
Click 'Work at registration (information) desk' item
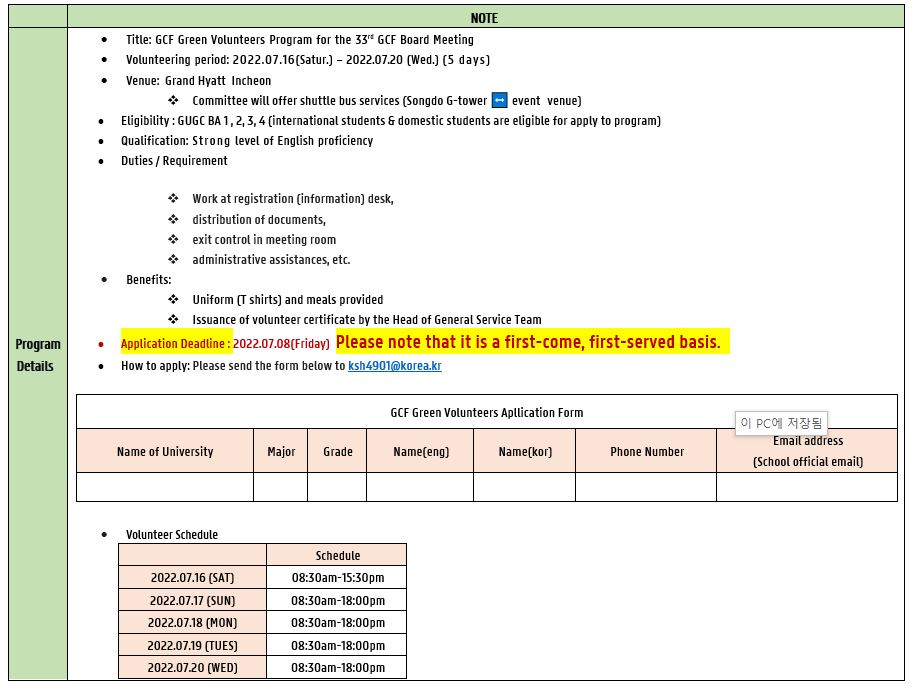(293, 199)
